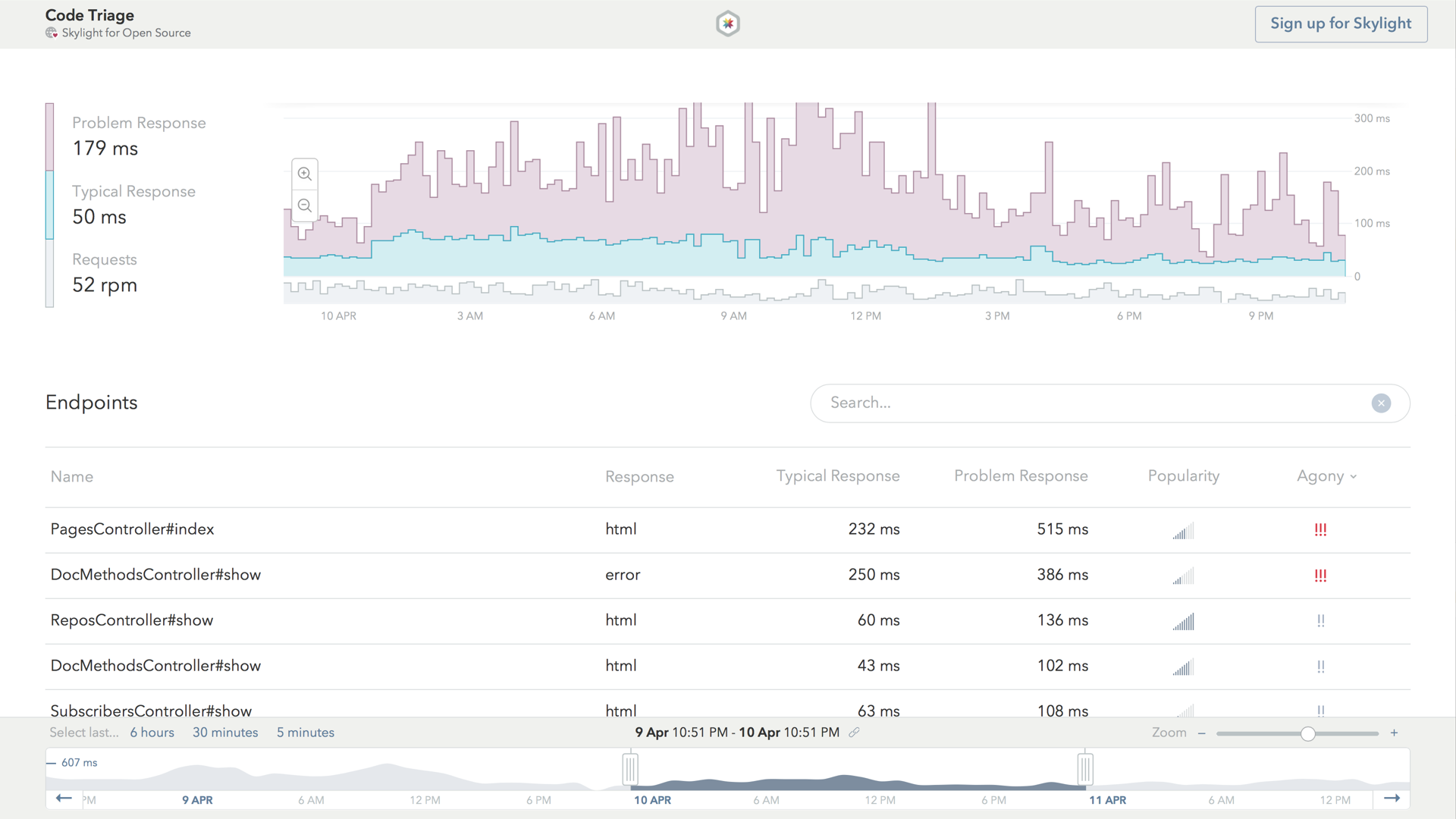
Task: Open the Select last... time picker
Action: tap(83, 733)
